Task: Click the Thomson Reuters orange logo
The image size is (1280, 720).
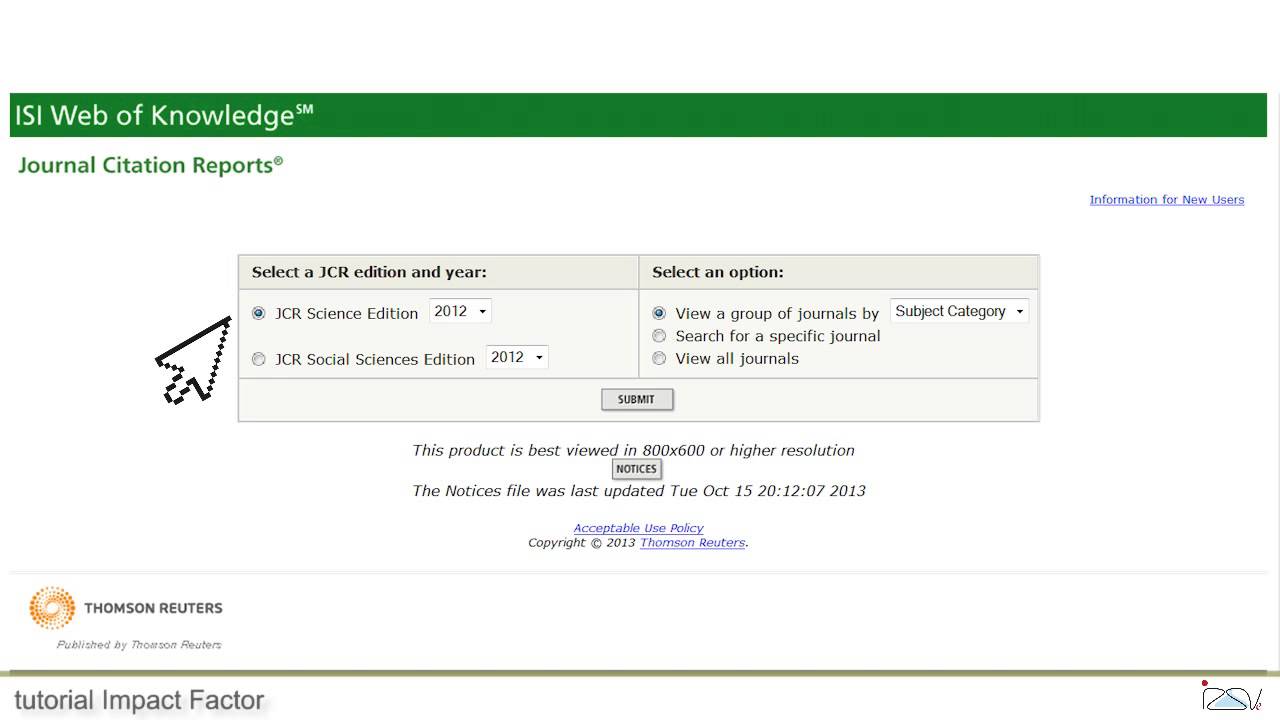Action: 52,608
